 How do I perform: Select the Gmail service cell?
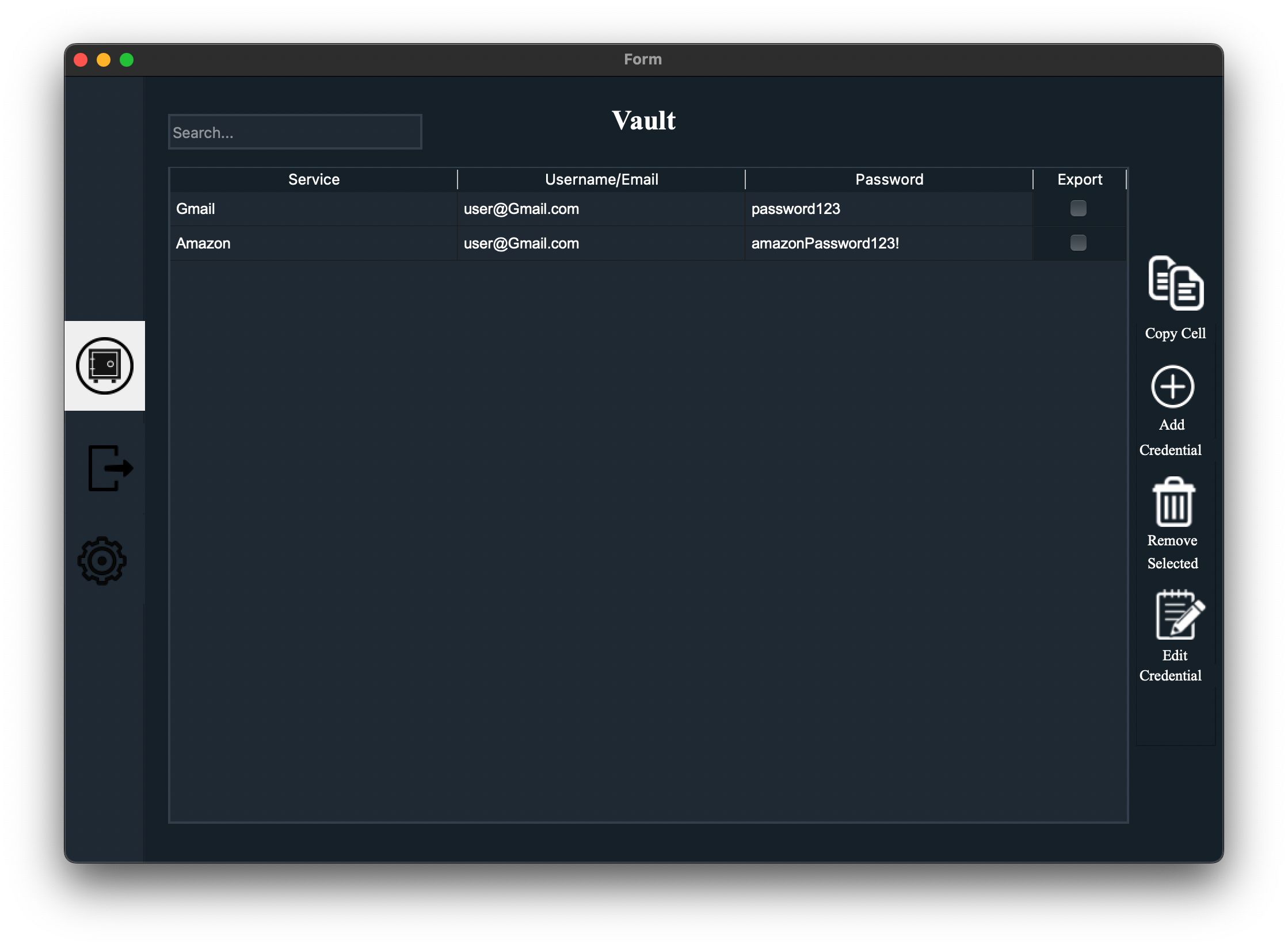(x=313, y=209)
